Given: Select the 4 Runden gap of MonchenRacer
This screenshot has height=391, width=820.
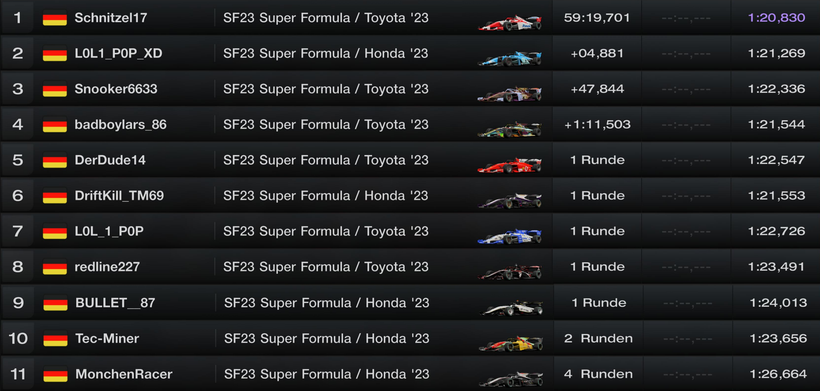Looking at the screenshot, I should (x=598, y=374).
